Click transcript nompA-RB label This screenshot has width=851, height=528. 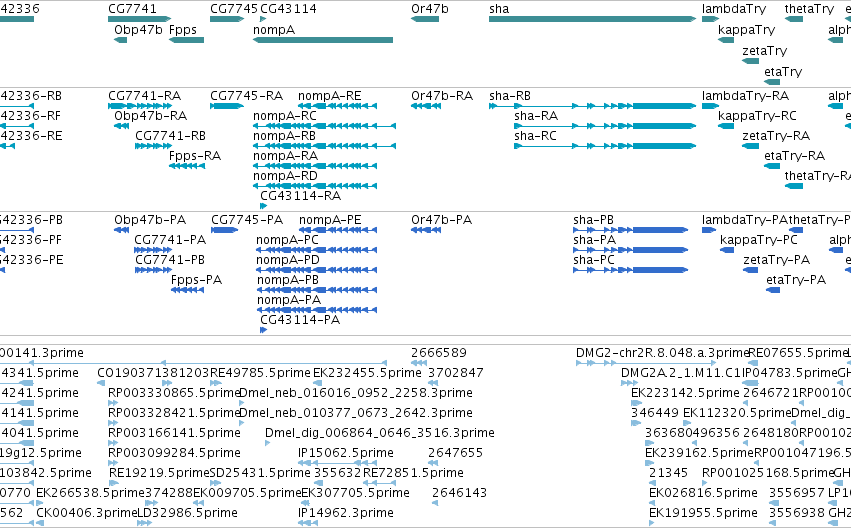[x=284, y=136]
